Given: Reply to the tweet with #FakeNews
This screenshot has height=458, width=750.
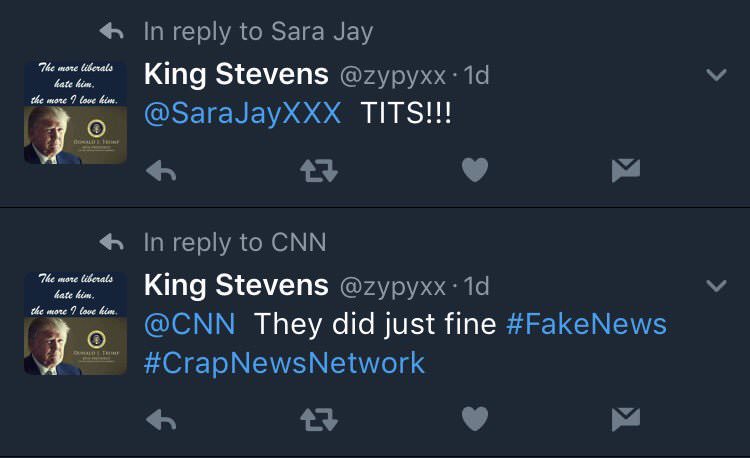Looking at the screenshot, I should [161, 420].
